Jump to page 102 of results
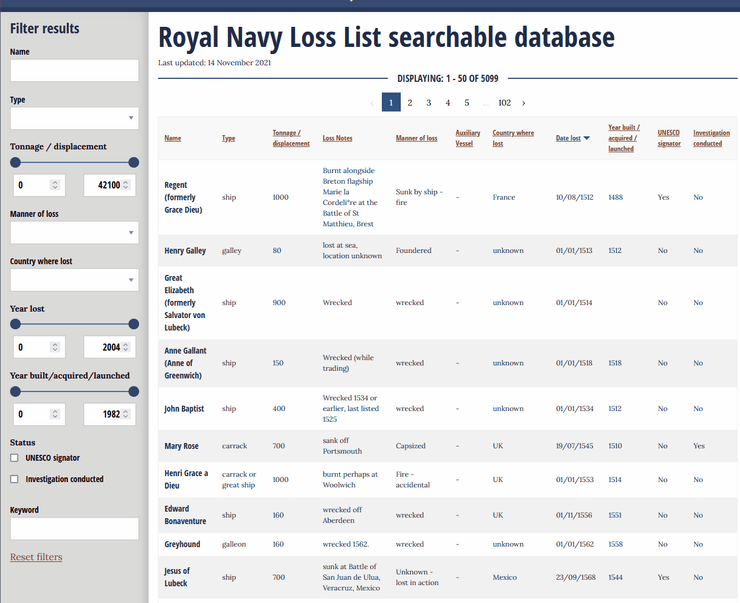Viewport: 740px width, 603px height. coord(504,103)
